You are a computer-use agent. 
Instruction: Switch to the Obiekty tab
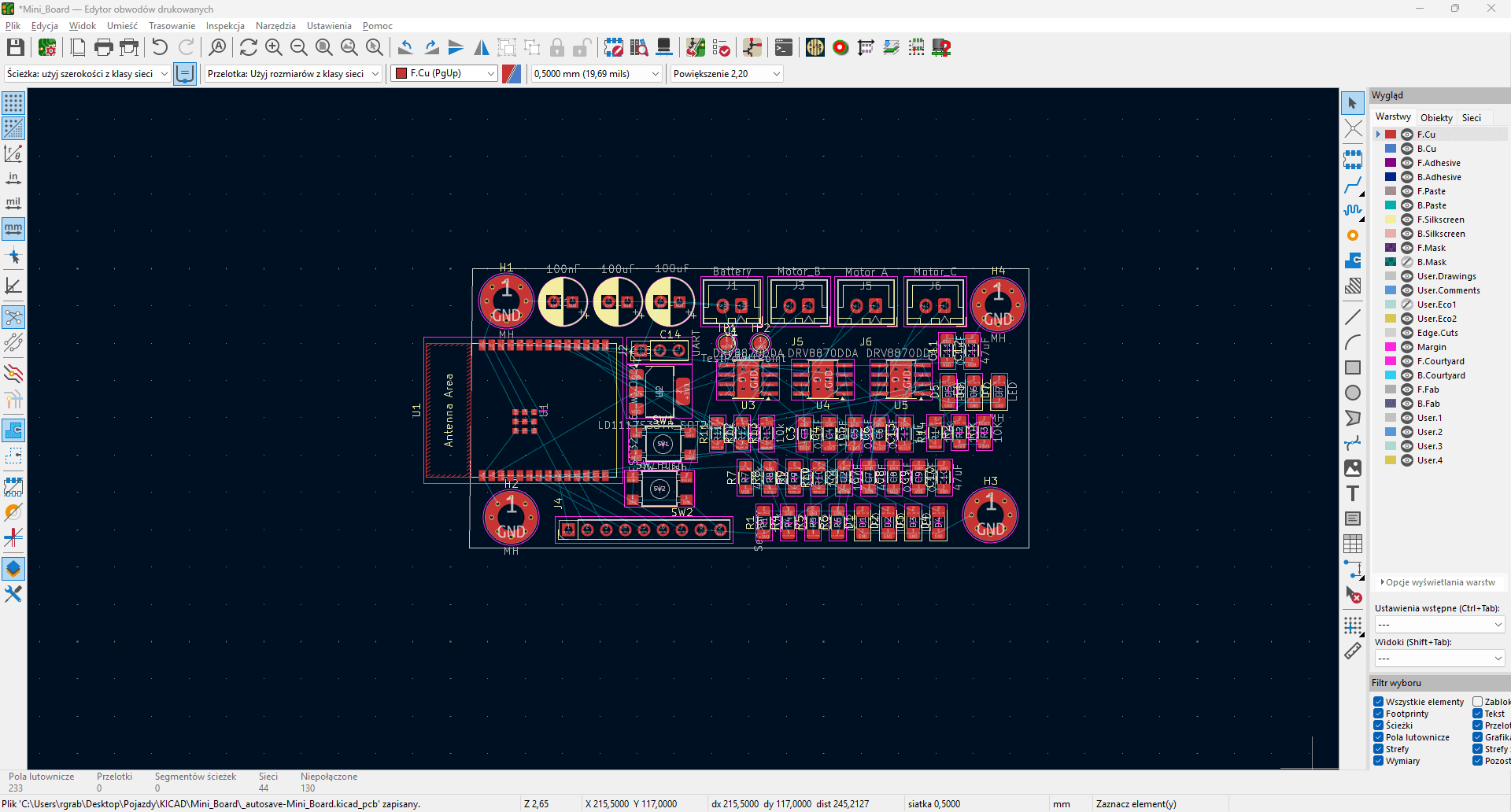(1436, 117)
